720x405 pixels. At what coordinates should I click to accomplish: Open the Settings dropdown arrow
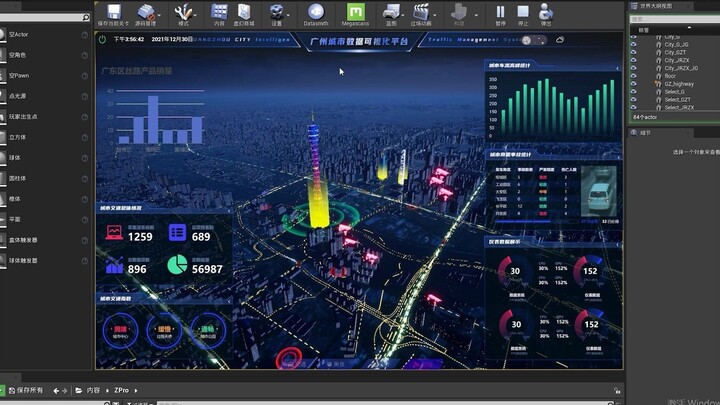[288, 15]
